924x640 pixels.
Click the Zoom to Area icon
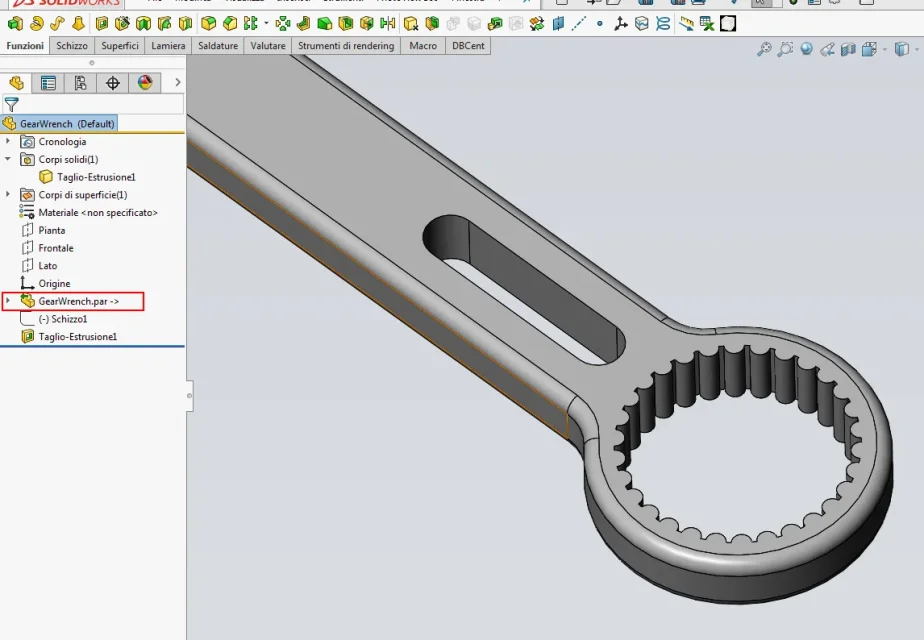(785, 50)
